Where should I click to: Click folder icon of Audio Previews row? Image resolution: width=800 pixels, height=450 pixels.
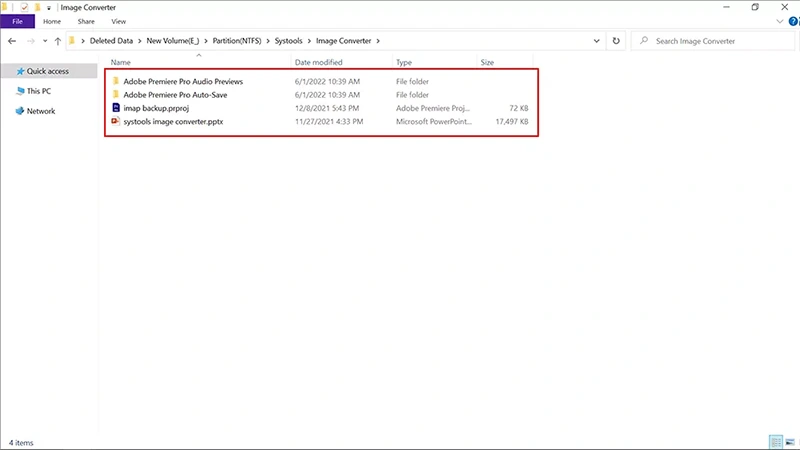[116, 81]
